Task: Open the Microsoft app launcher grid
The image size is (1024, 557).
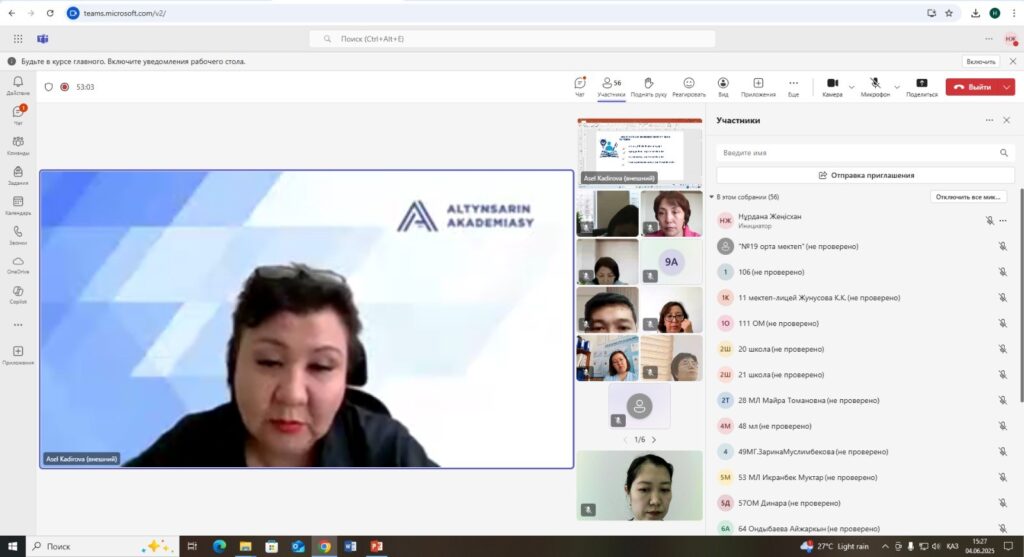Action: (18, 39)
